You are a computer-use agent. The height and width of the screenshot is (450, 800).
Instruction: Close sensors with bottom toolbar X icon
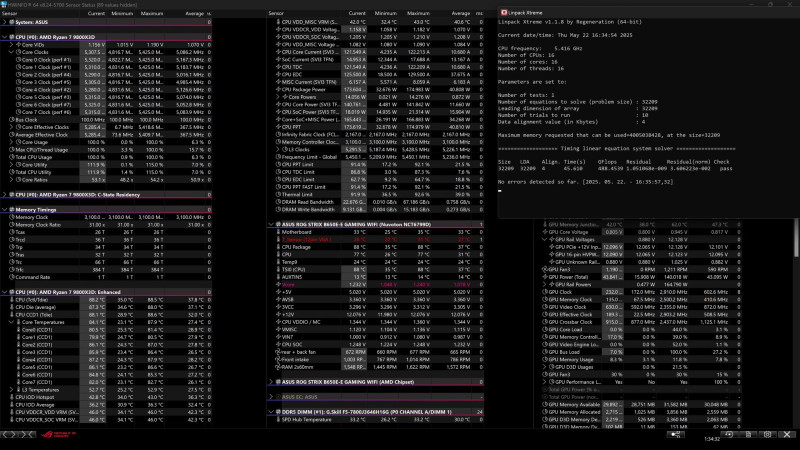(x=787, y=435)
